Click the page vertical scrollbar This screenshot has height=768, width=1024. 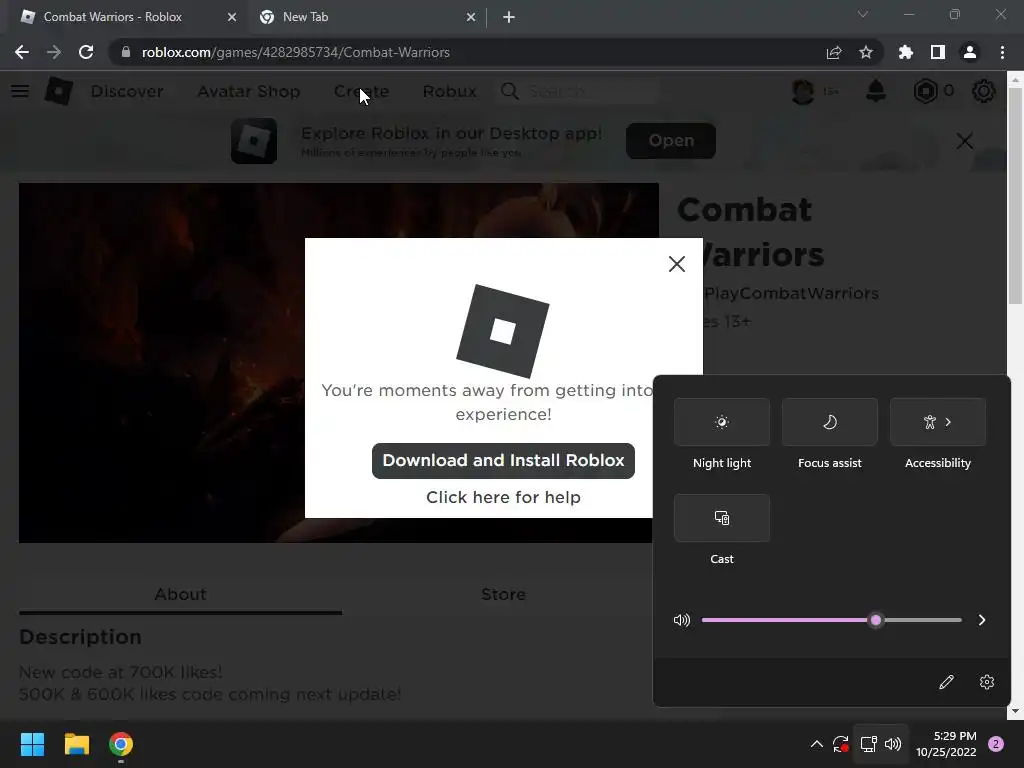pyautogui.click(x=1014, y=196)
